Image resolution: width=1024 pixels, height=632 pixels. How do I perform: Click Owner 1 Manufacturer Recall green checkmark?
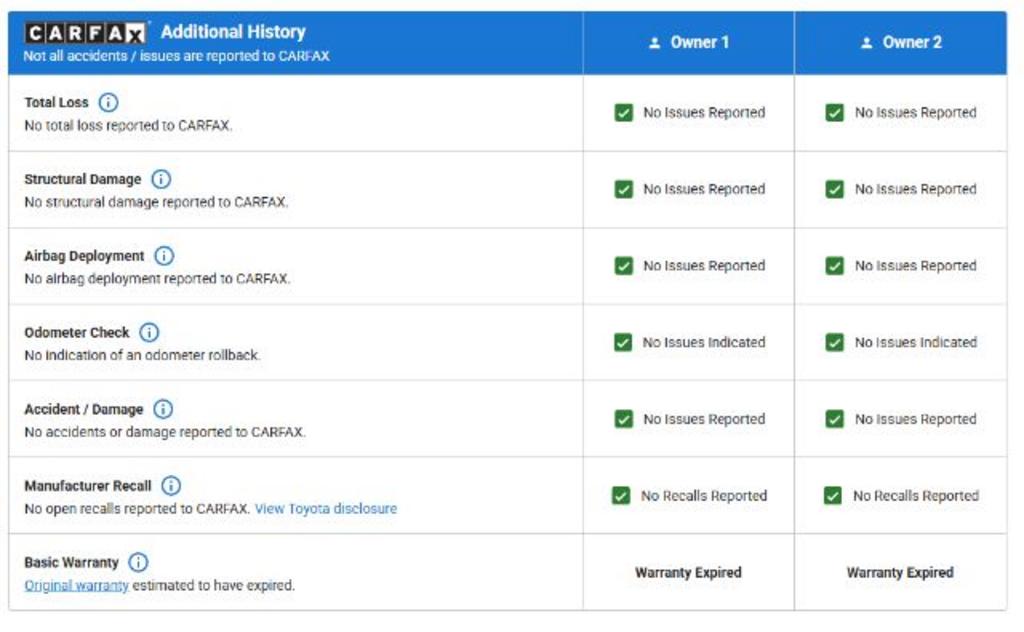(x=621, y=496)
